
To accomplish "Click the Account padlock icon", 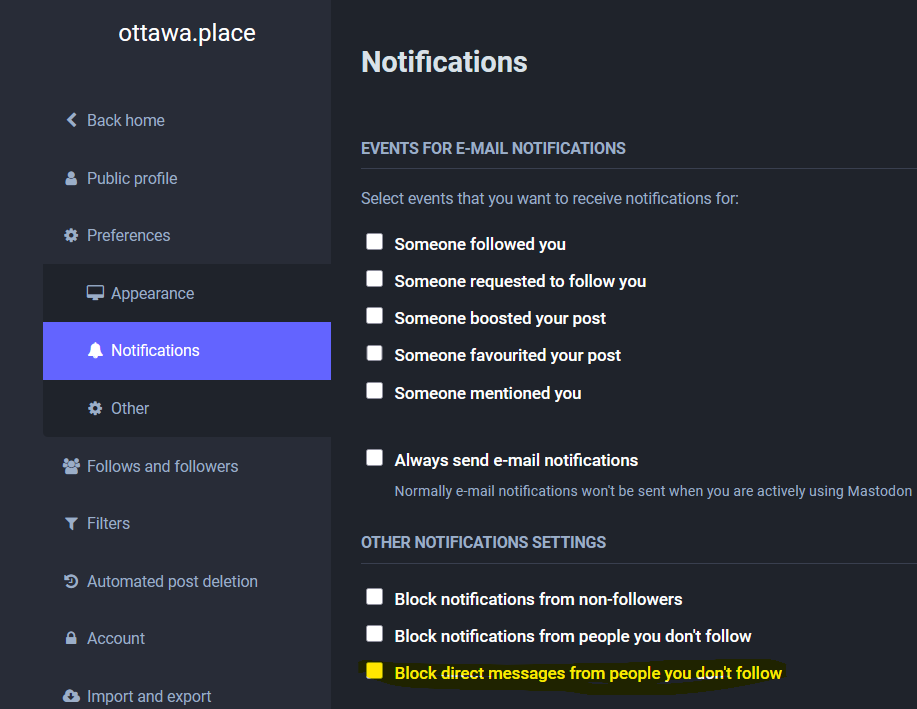I will click(x=71, y=638).
